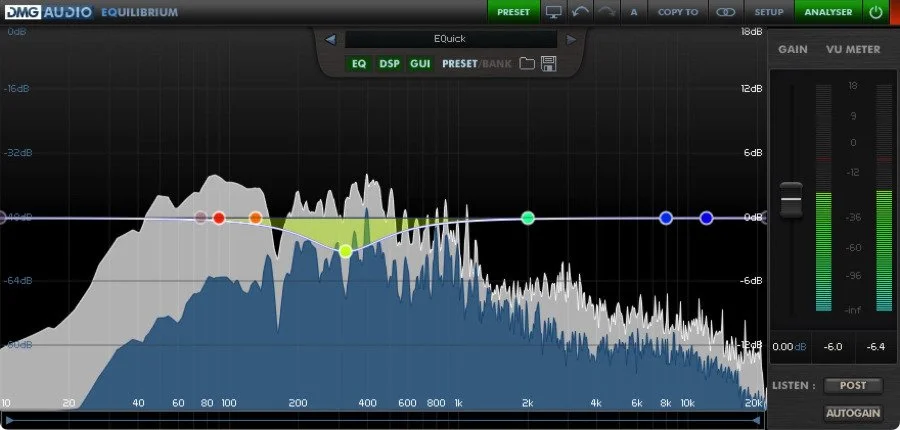This screenshot has height=430, width=900.
Task: Click the 12dB scale label at top right
Action: point(752,88)
